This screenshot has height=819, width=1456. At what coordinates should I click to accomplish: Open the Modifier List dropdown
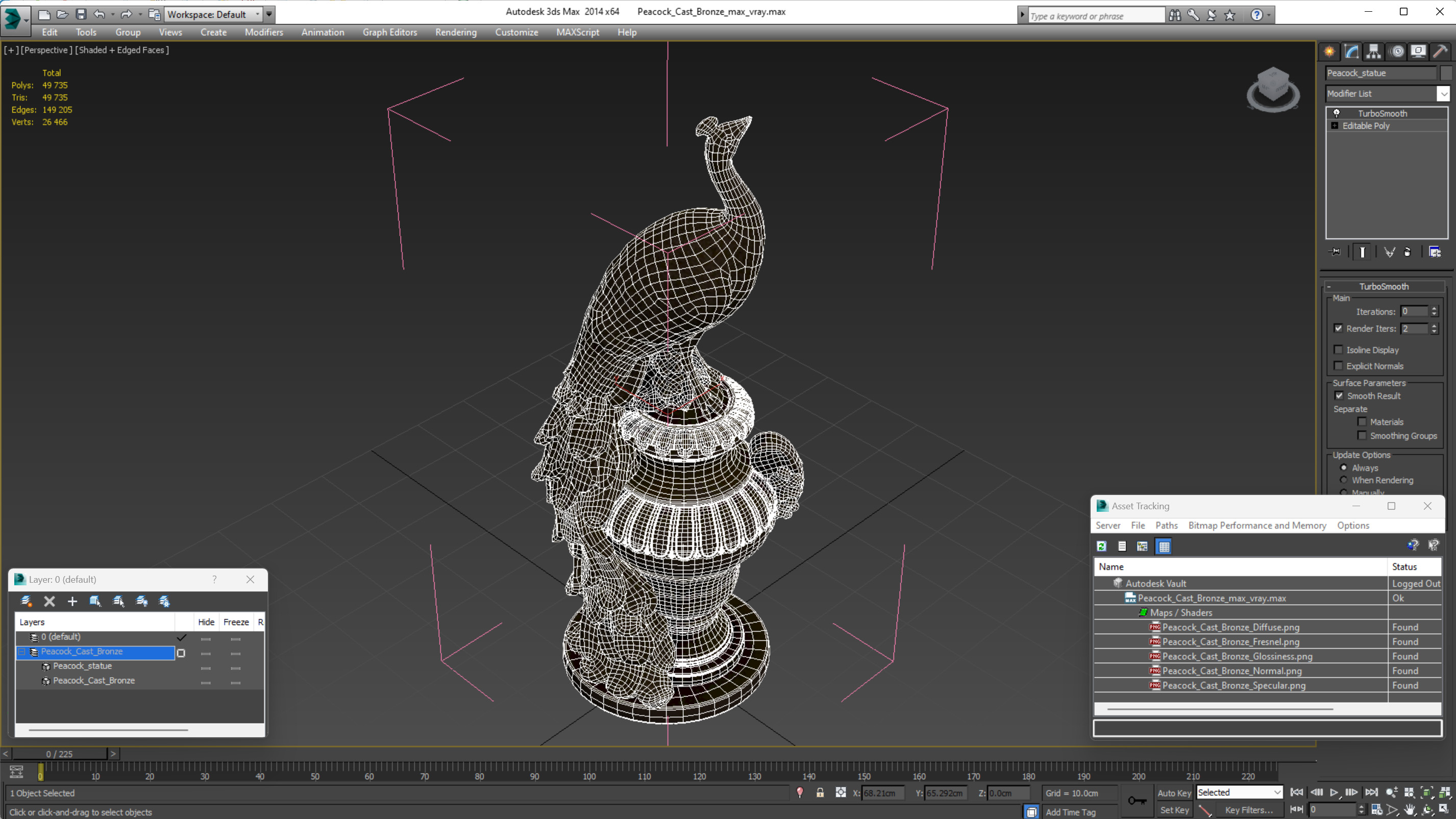(1444, 94)
